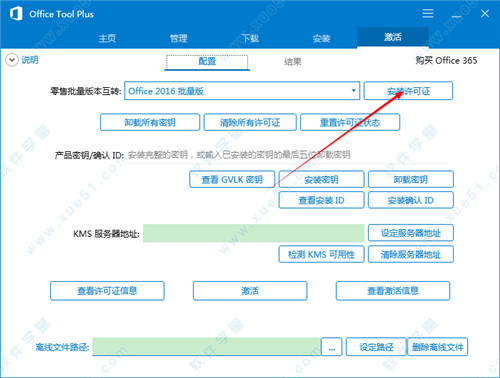
Task: Click the 重置许可证状态 button
Action: (x=350, y=122)
